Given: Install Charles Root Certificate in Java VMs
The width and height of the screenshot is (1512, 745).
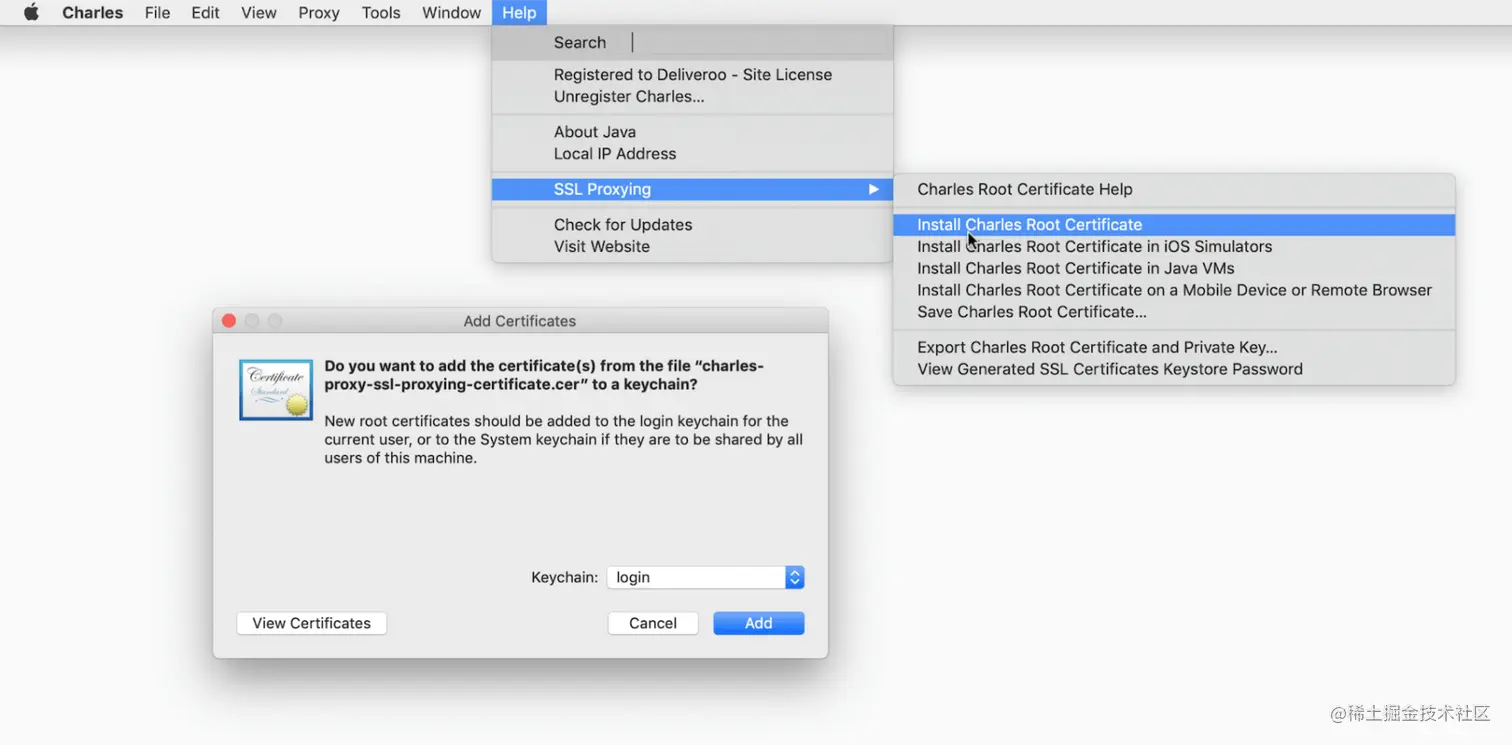Looking at the screenshot, I should [x=1174, y=269].
